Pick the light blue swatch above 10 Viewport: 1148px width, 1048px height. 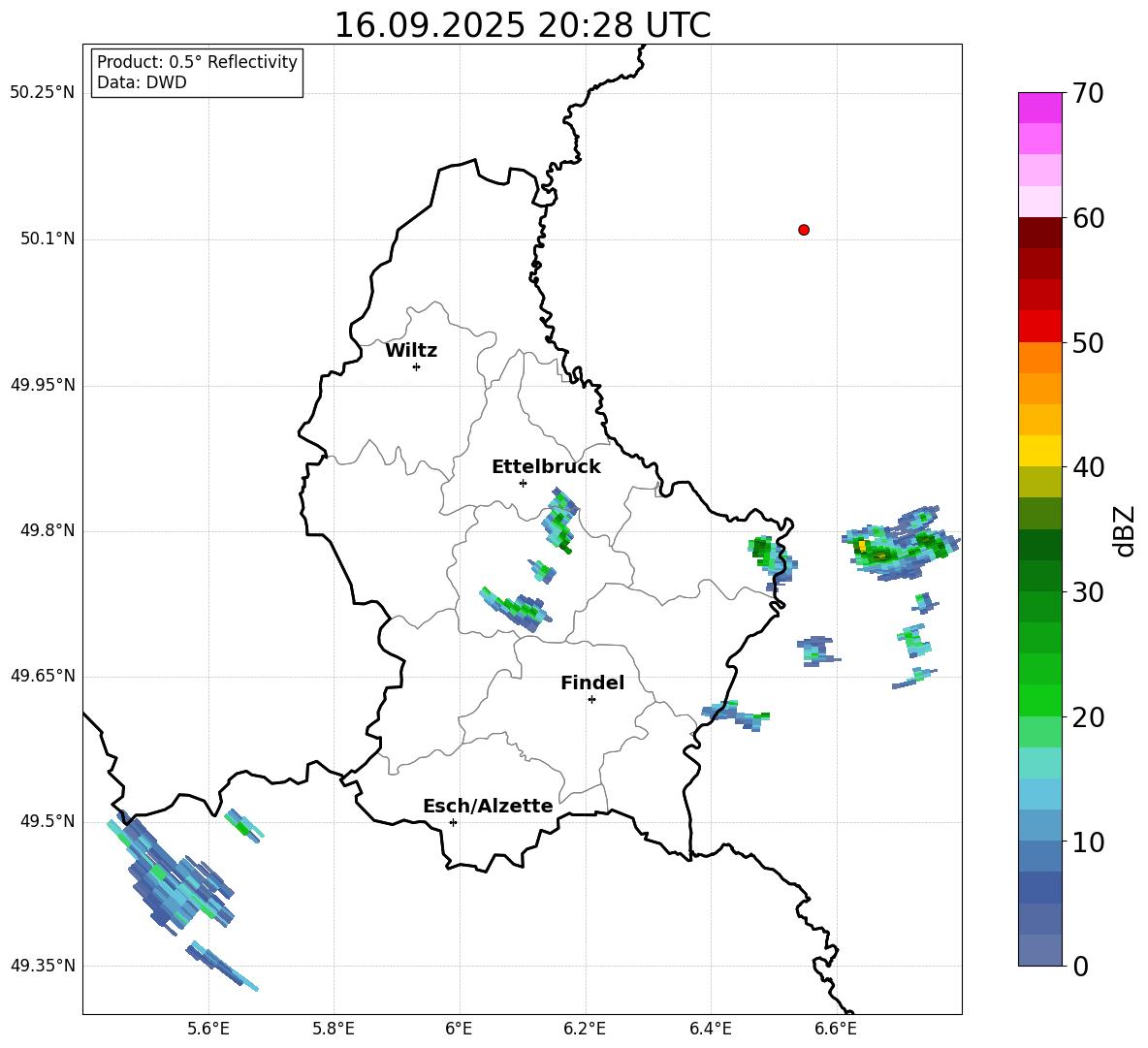coord(1040,826)
